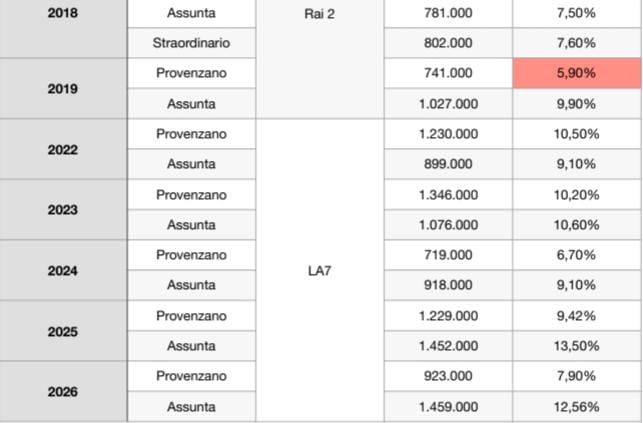Select the 802.000 viewers cell
Image resolution: width=643 pixels, height=423 pixels.
point(448,43)
